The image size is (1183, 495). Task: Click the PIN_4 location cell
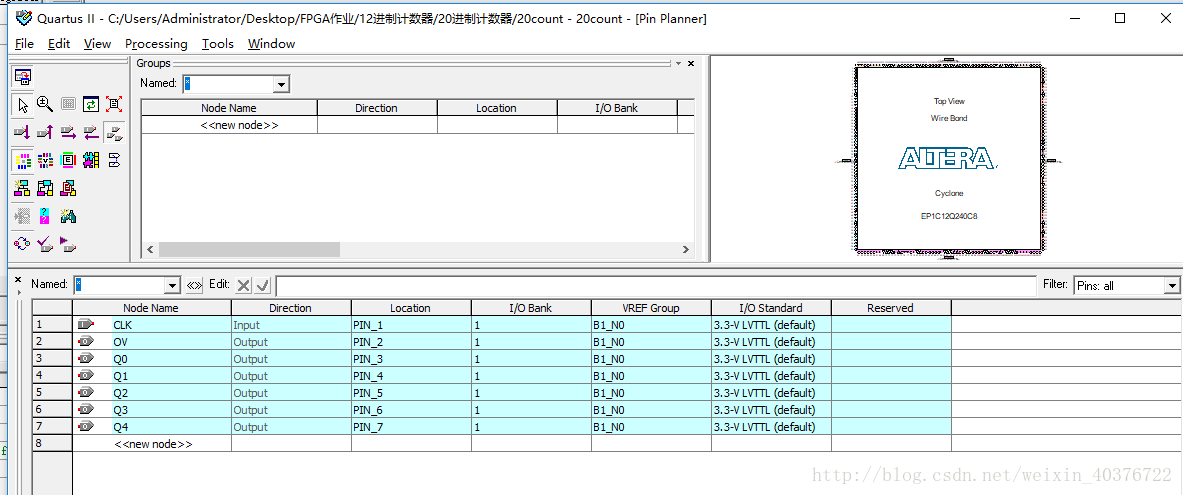point(411,376)
